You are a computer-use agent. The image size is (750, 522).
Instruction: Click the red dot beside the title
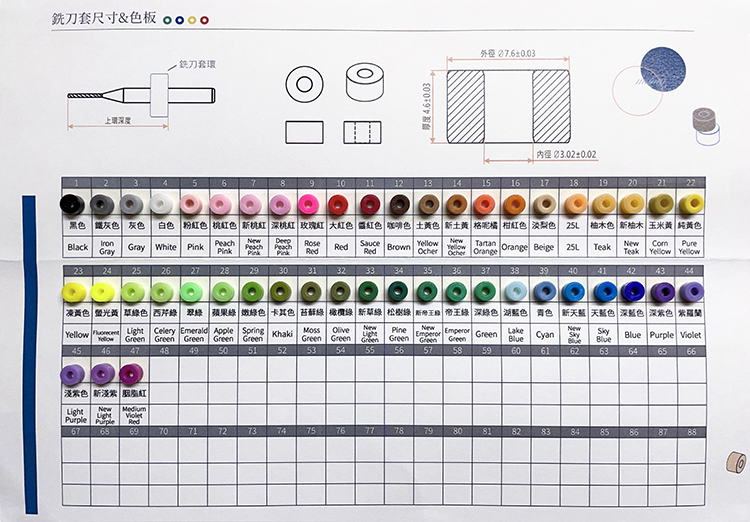(205, 19)
